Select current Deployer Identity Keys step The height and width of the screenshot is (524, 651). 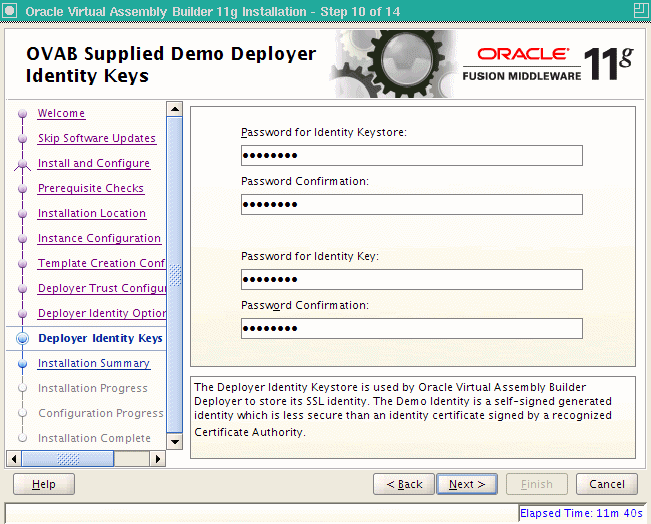(x=100, y=338)
